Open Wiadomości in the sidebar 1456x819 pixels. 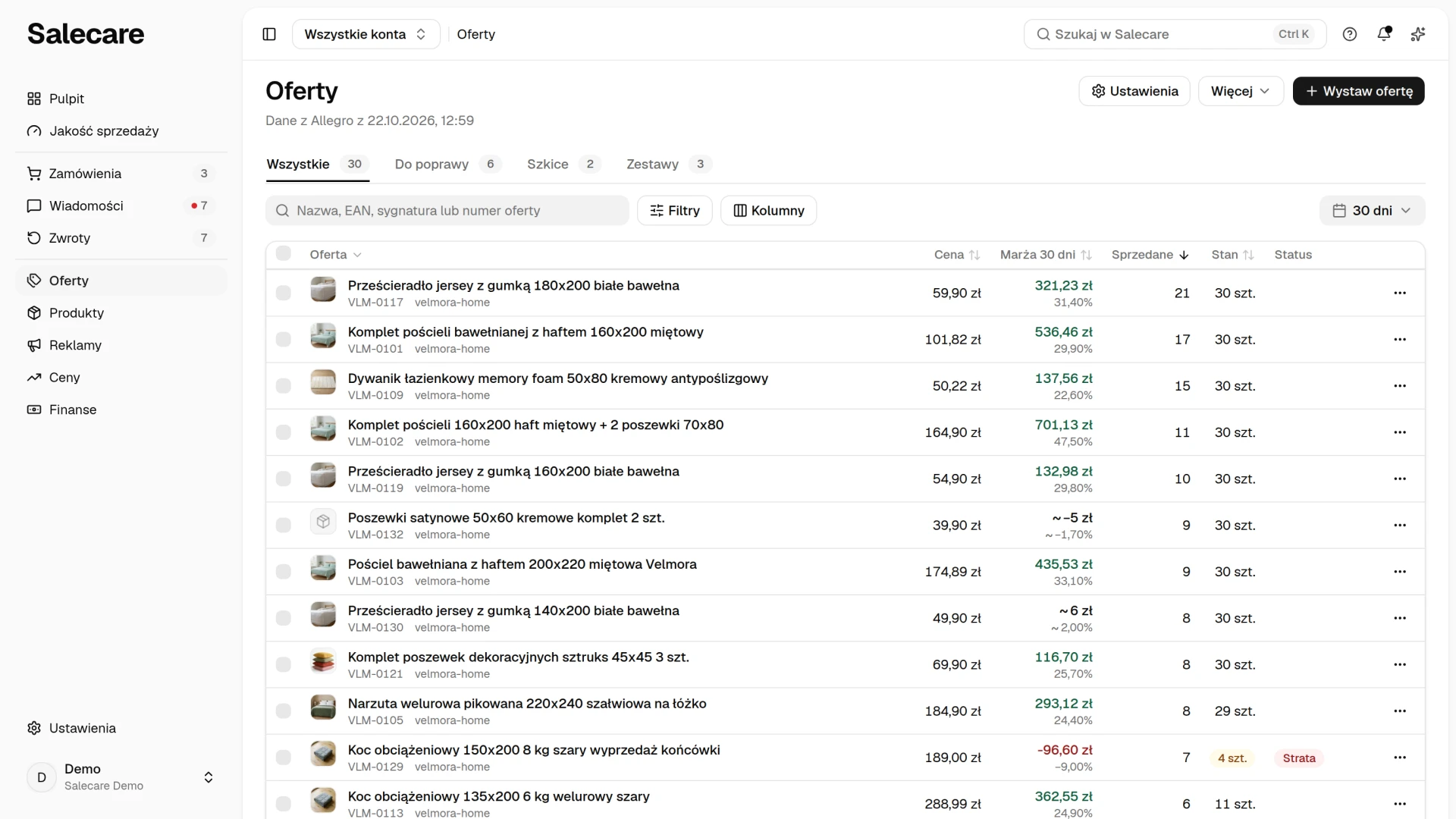(121, 206)
